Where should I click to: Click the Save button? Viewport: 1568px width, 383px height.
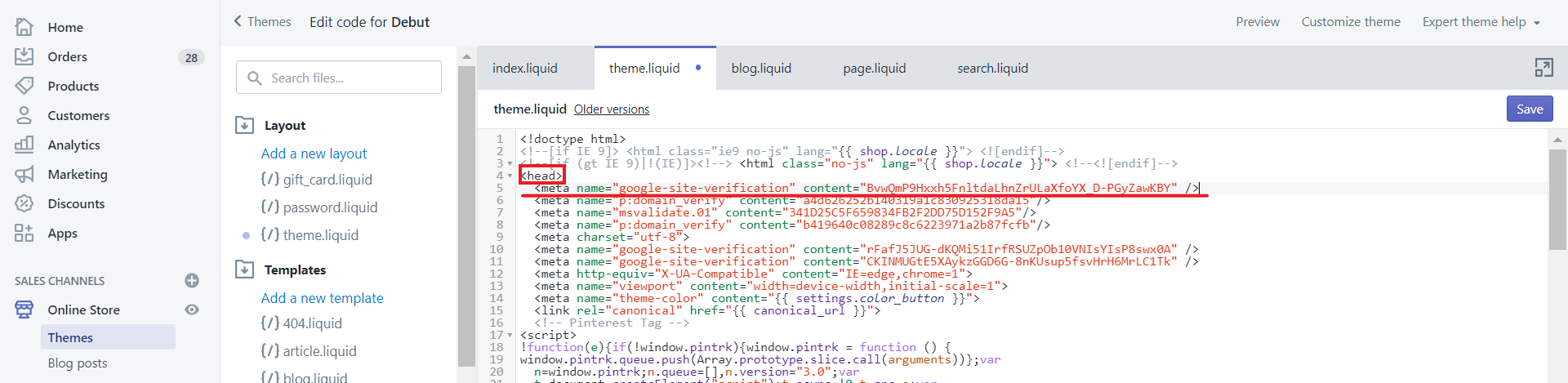click(x=1529, y=109)
